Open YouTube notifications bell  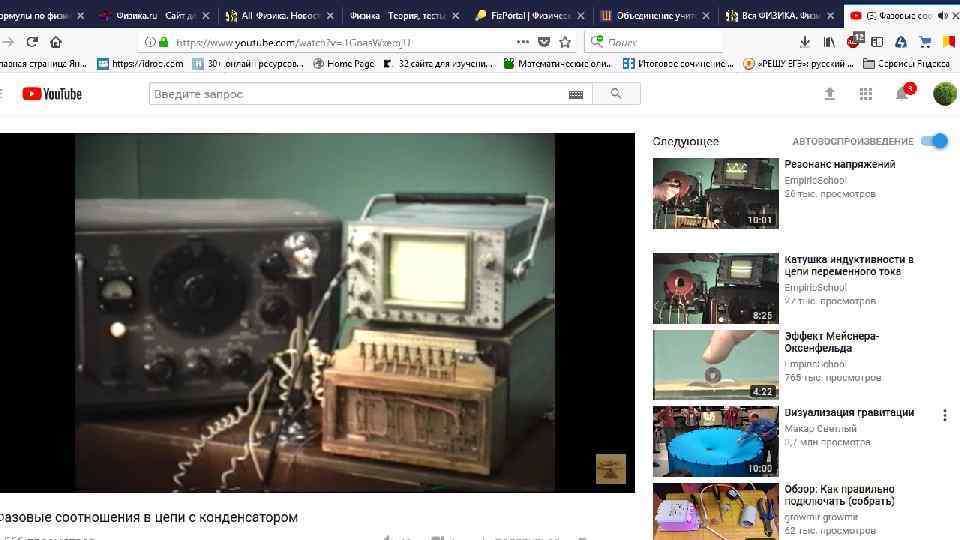pos(902,93)
